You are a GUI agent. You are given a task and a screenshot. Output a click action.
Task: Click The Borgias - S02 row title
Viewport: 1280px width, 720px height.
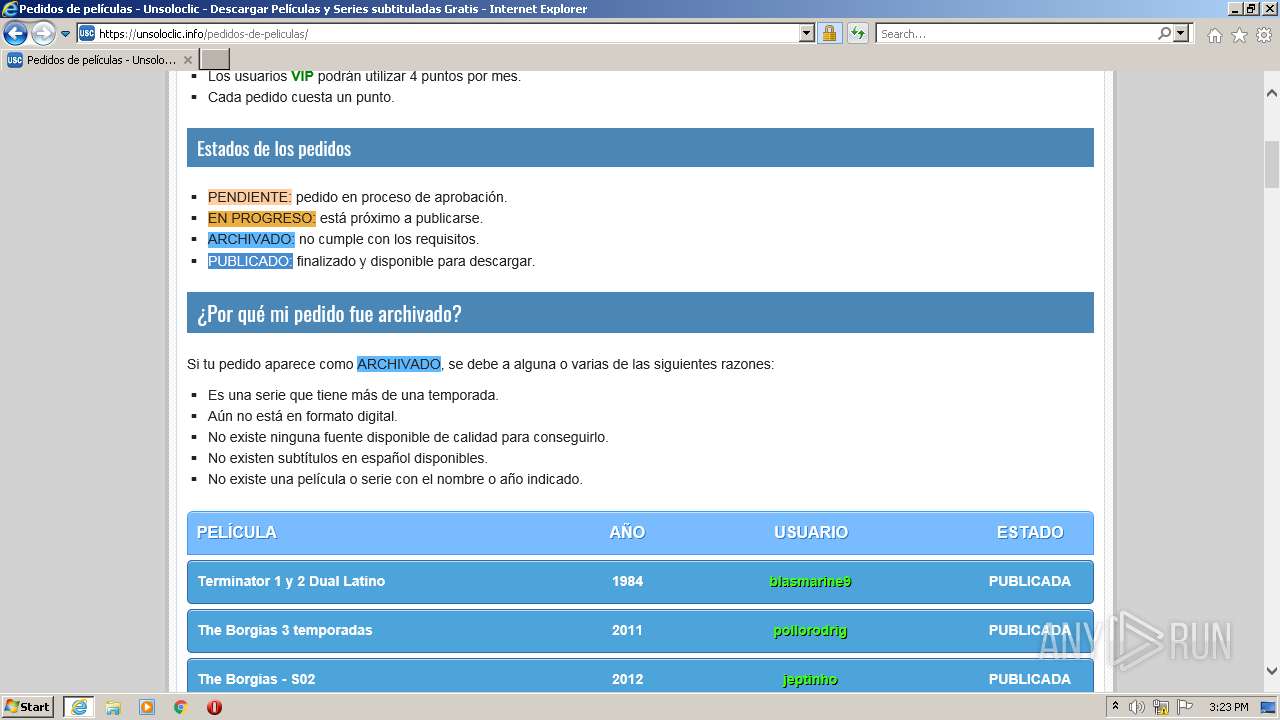257,679
